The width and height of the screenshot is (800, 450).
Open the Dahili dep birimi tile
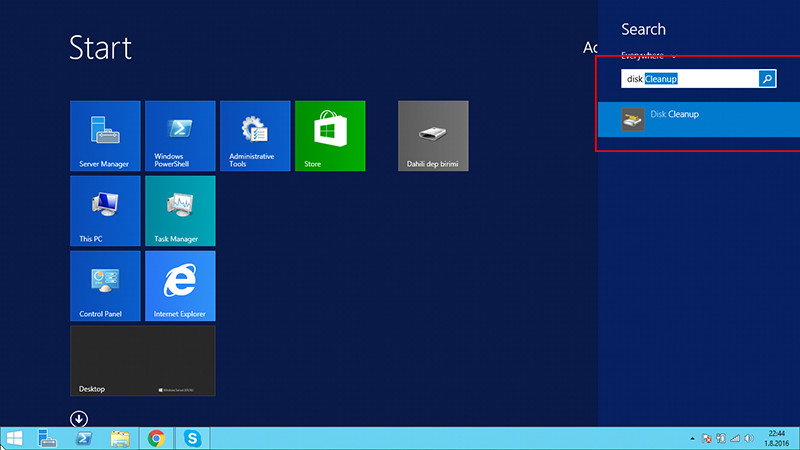(433, 136)
